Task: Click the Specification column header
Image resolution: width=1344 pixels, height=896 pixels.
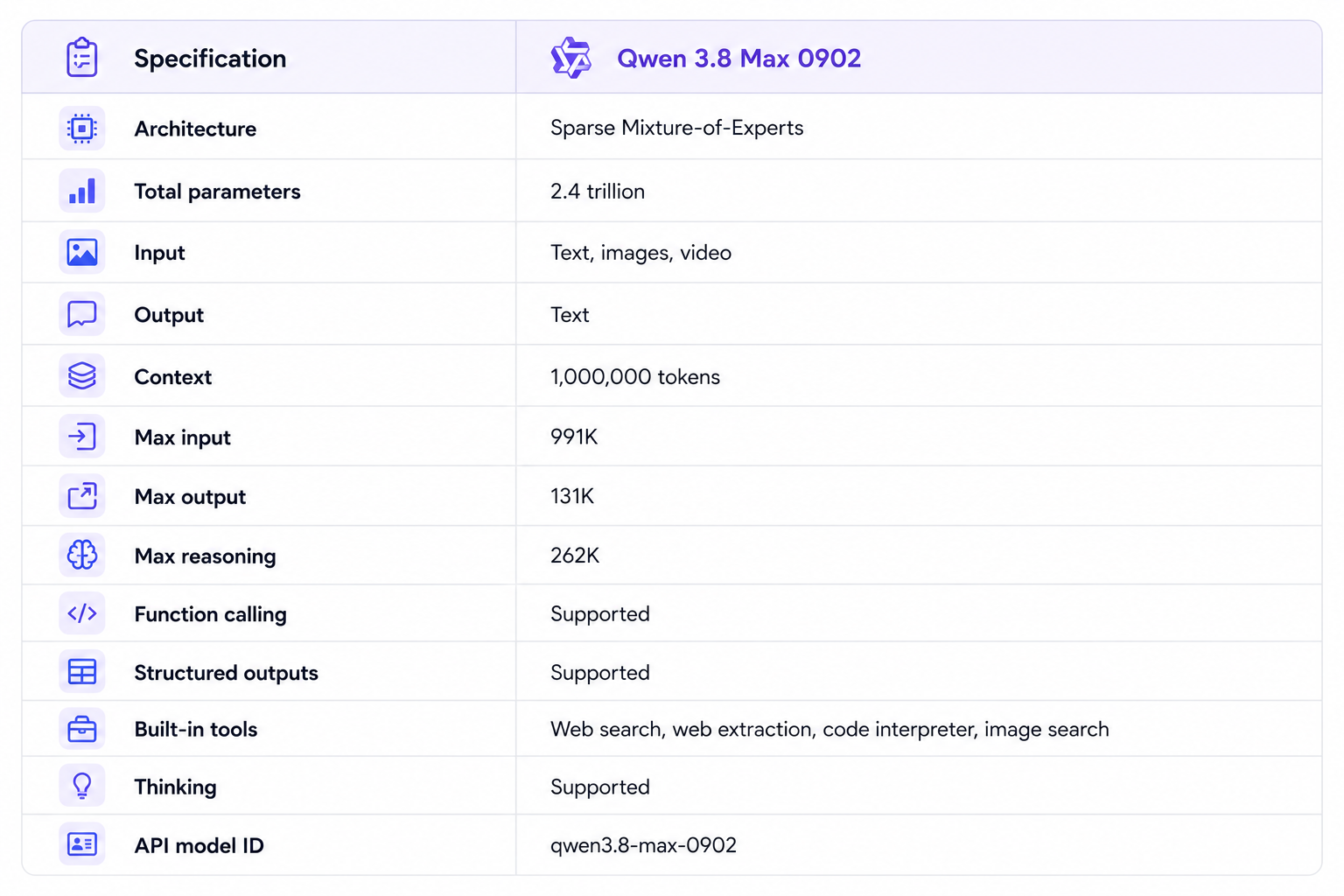Action: 210,59
